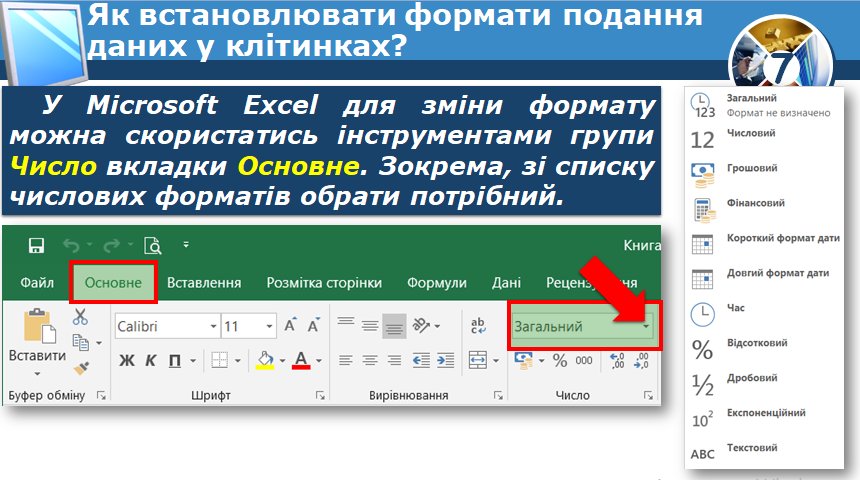This screenshot has height=480, width=860.
Task: Pick Короткий формат дати option
Action: 764,245
